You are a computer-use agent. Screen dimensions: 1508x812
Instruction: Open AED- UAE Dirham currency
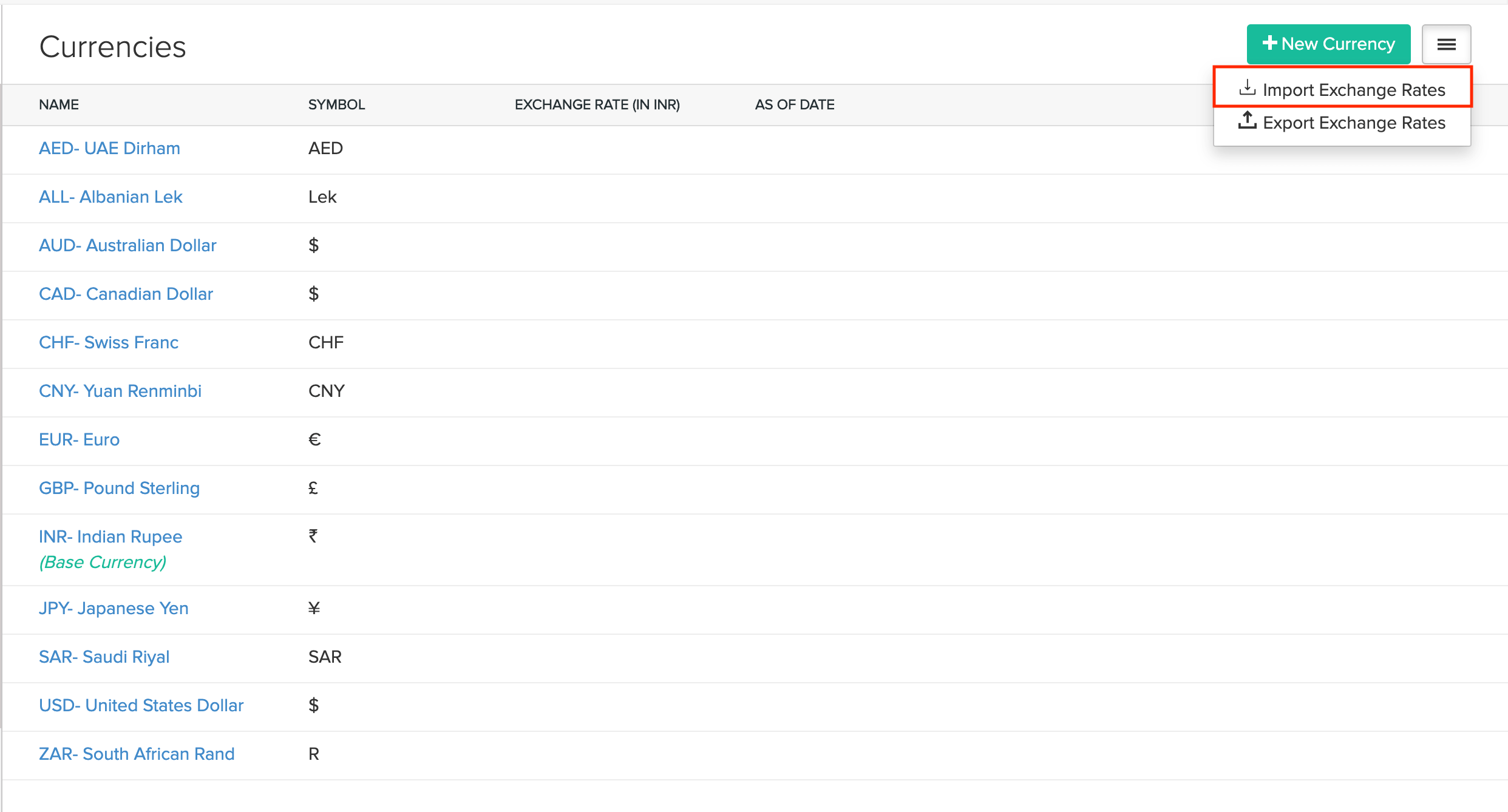109,148
